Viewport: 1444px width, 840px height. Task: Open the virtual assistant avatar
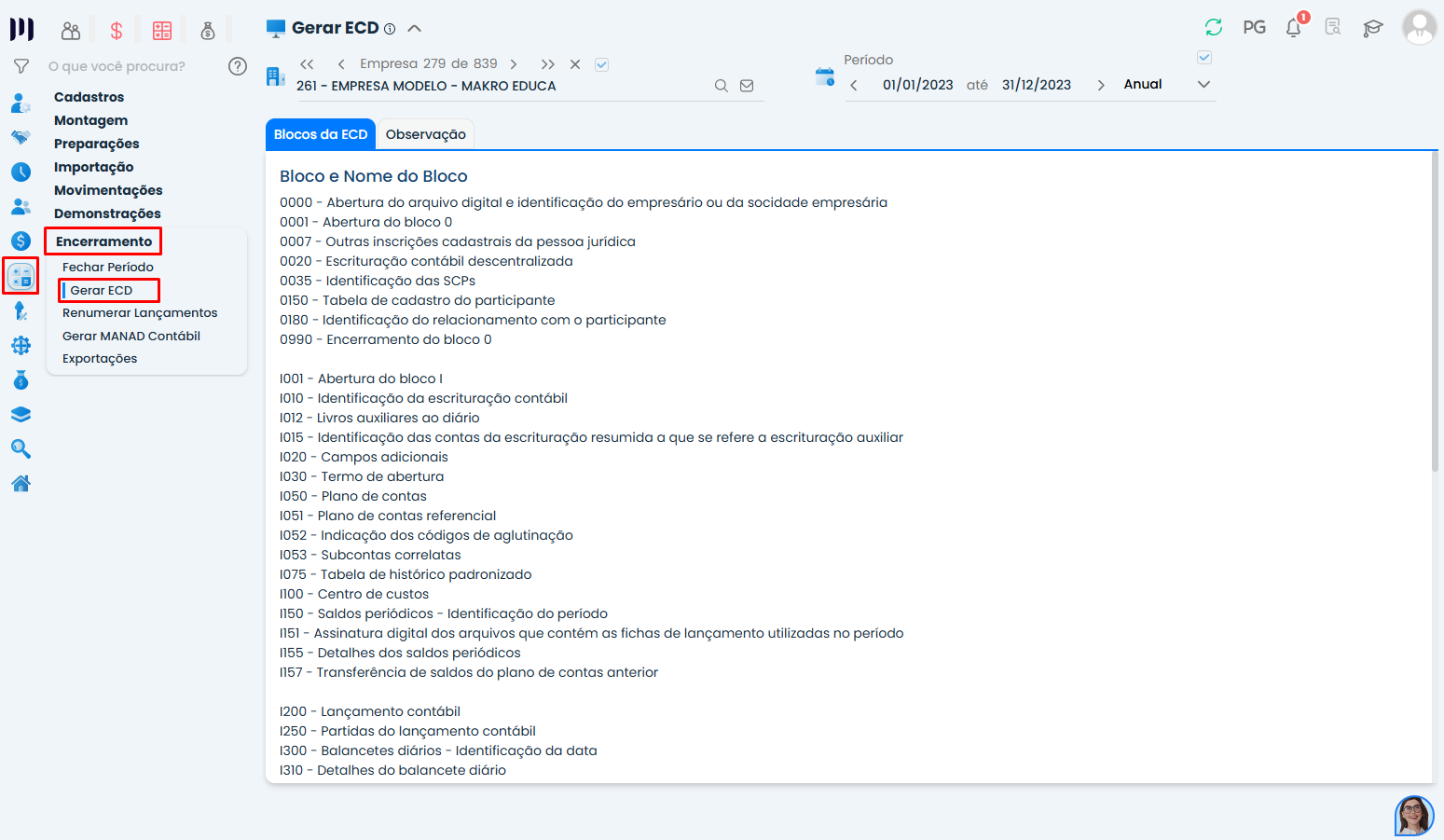[1413, 816]
